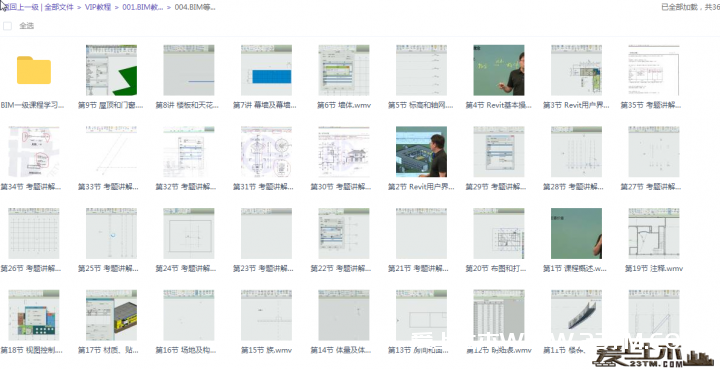Open 第6节 墙体.wmv video thumbnail
This screenshot has height=369, width=720.
[344, 70]
